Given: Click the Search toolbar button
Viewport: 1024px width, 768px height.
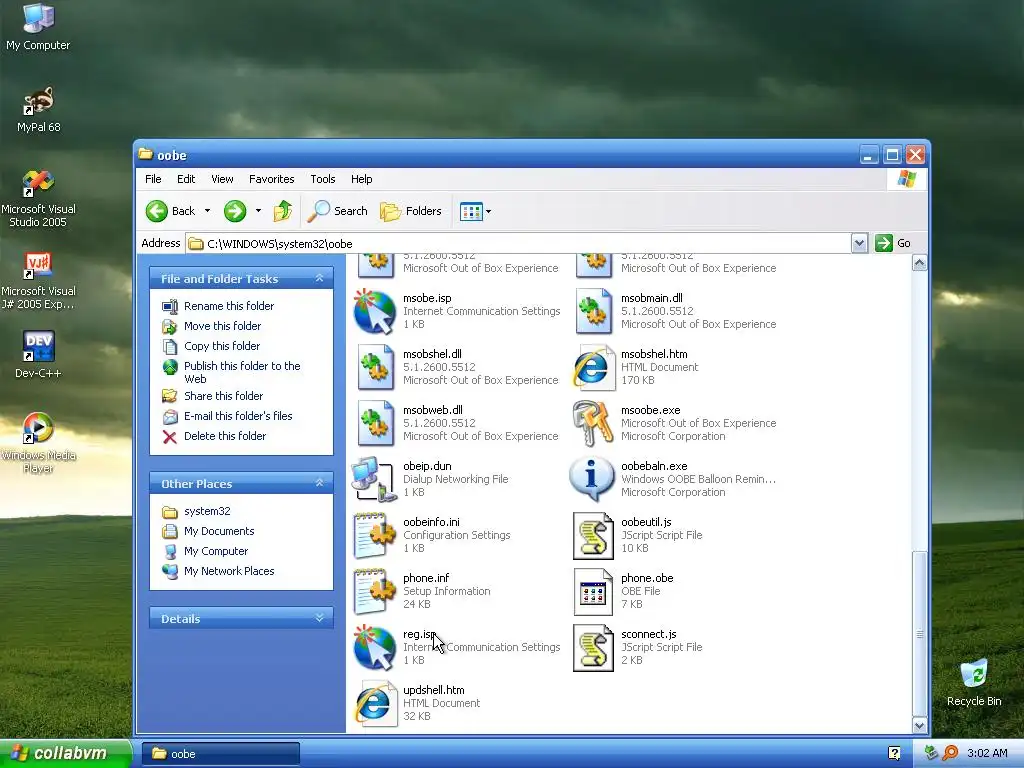Looking at the screenshot, I should click(338, 211).
